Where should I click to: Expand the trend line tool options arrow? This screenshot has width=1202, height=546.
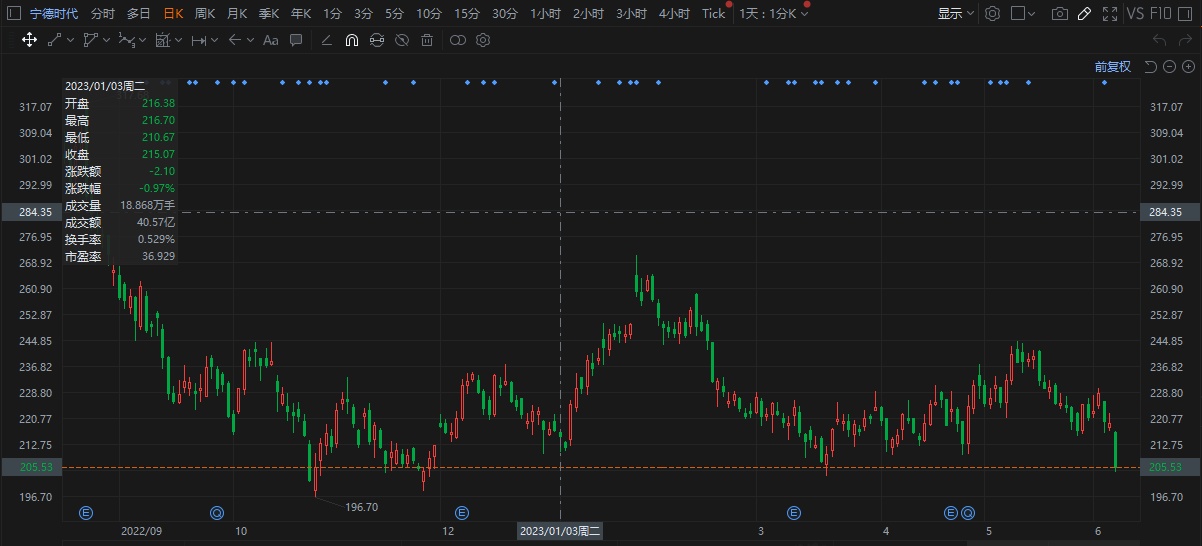click(x=70, y=40)
